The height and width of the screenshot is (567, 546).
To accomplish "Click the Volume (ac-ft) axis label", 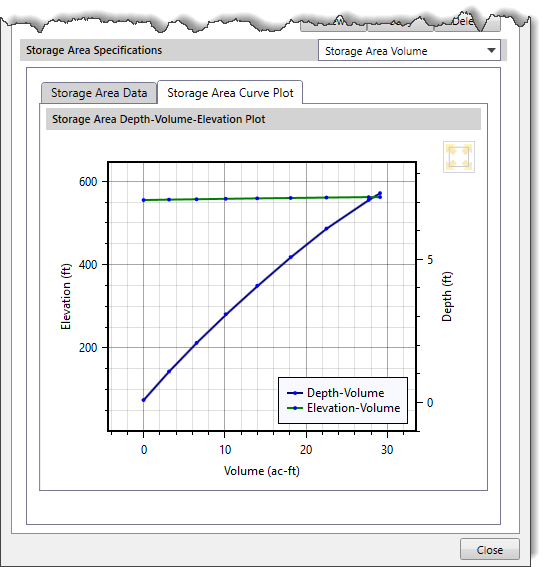I will (262, 471).
